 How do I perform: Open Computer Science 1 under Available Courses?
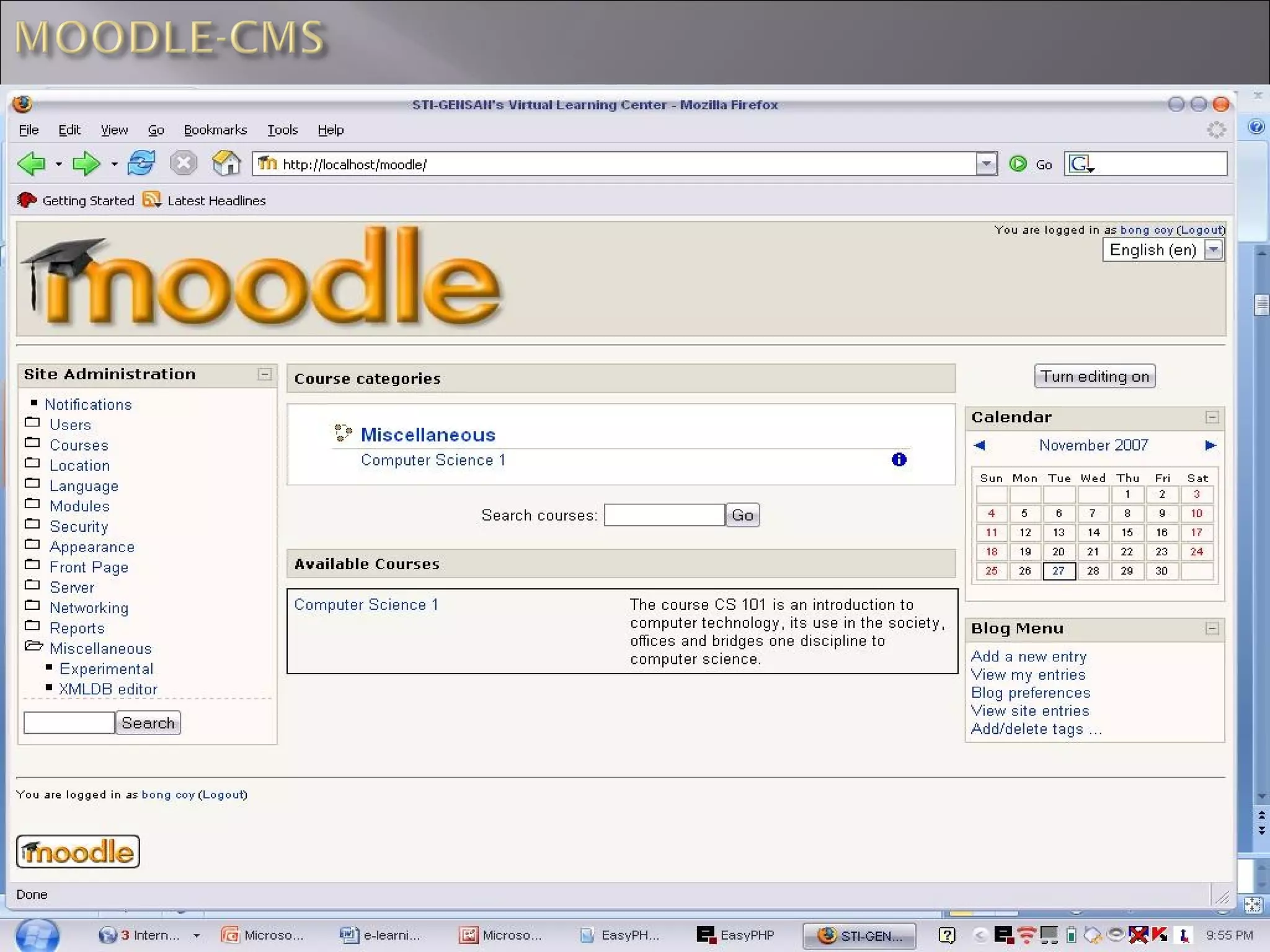(x=366, y=604)
